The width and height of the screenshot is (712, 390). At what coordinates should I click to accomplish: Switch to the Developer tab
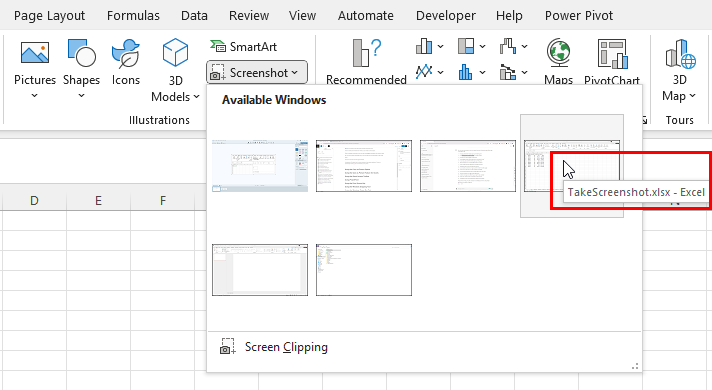coord(445,15)
